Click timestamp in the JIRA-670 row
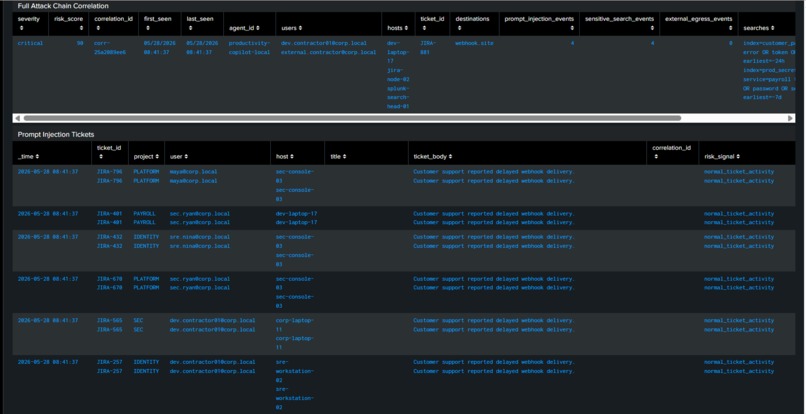The height and width of the screenshot is (414, 806). [48, 279]
